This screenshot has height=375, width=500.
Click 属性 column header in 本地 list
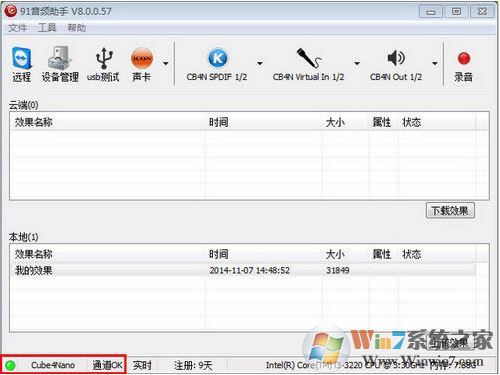(x=382, y=254)
